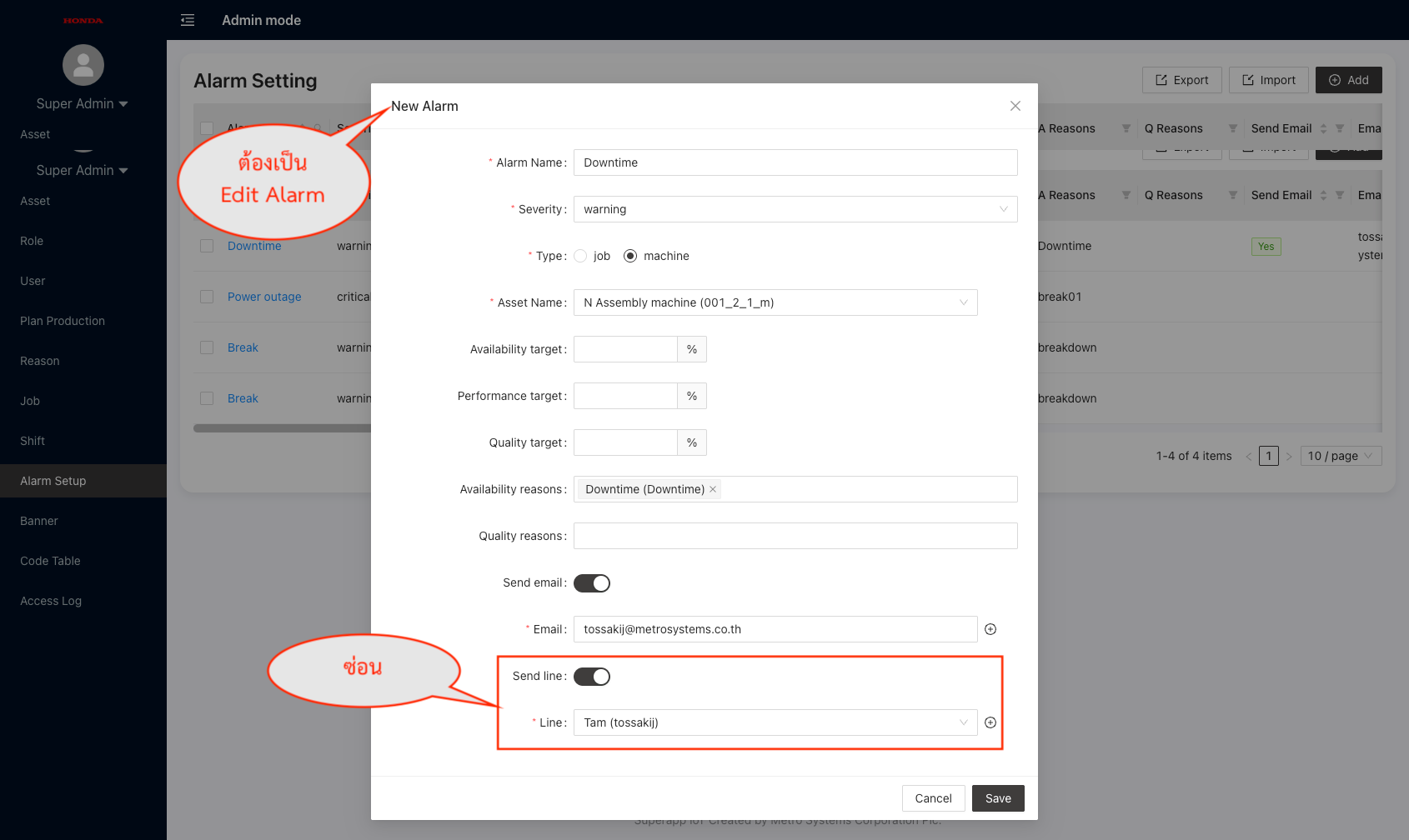Open the Asset Name dropdown
The image size is (1409, 840).
coord(775,302)
